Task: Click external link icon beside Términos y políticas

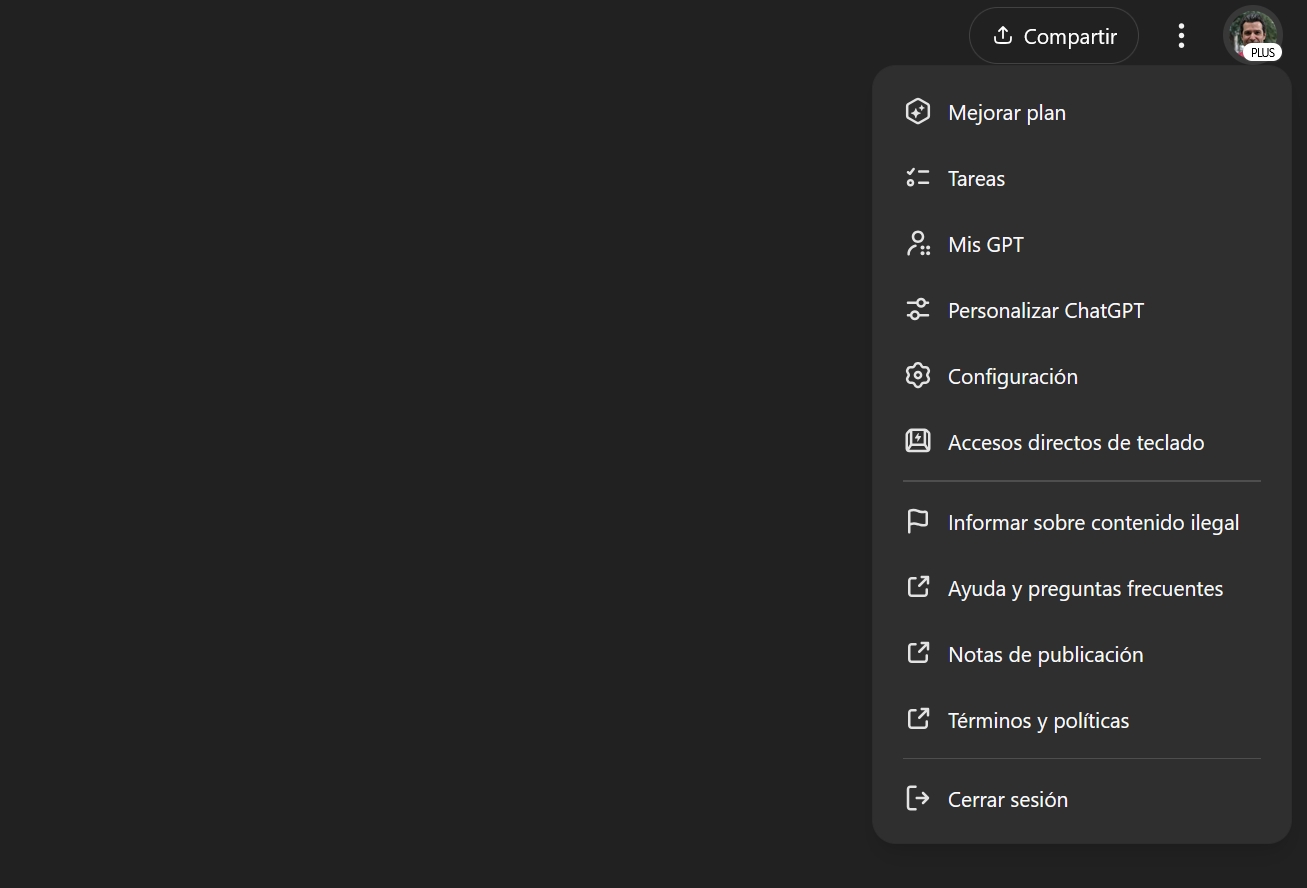Action: (918, 719)
